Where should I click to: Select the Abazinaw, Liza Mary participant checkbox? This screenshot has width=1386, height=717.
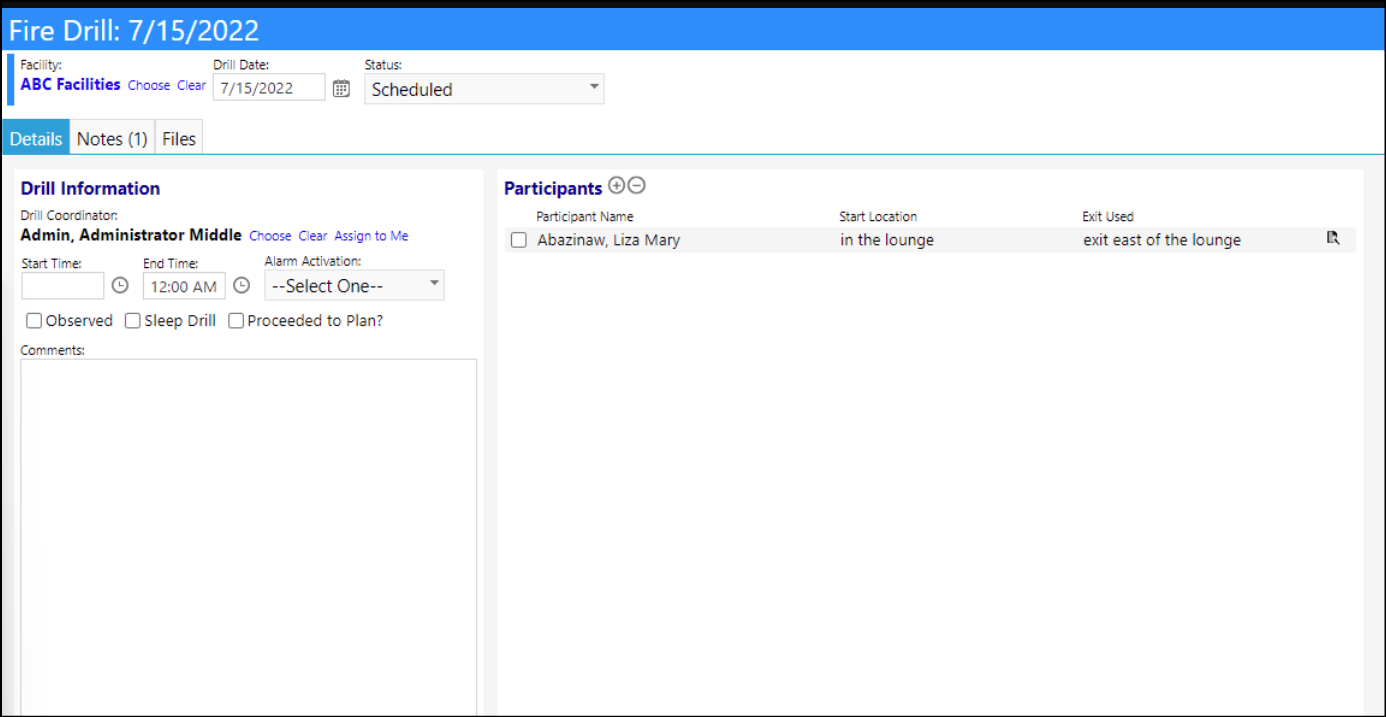(x=519, y=240)
